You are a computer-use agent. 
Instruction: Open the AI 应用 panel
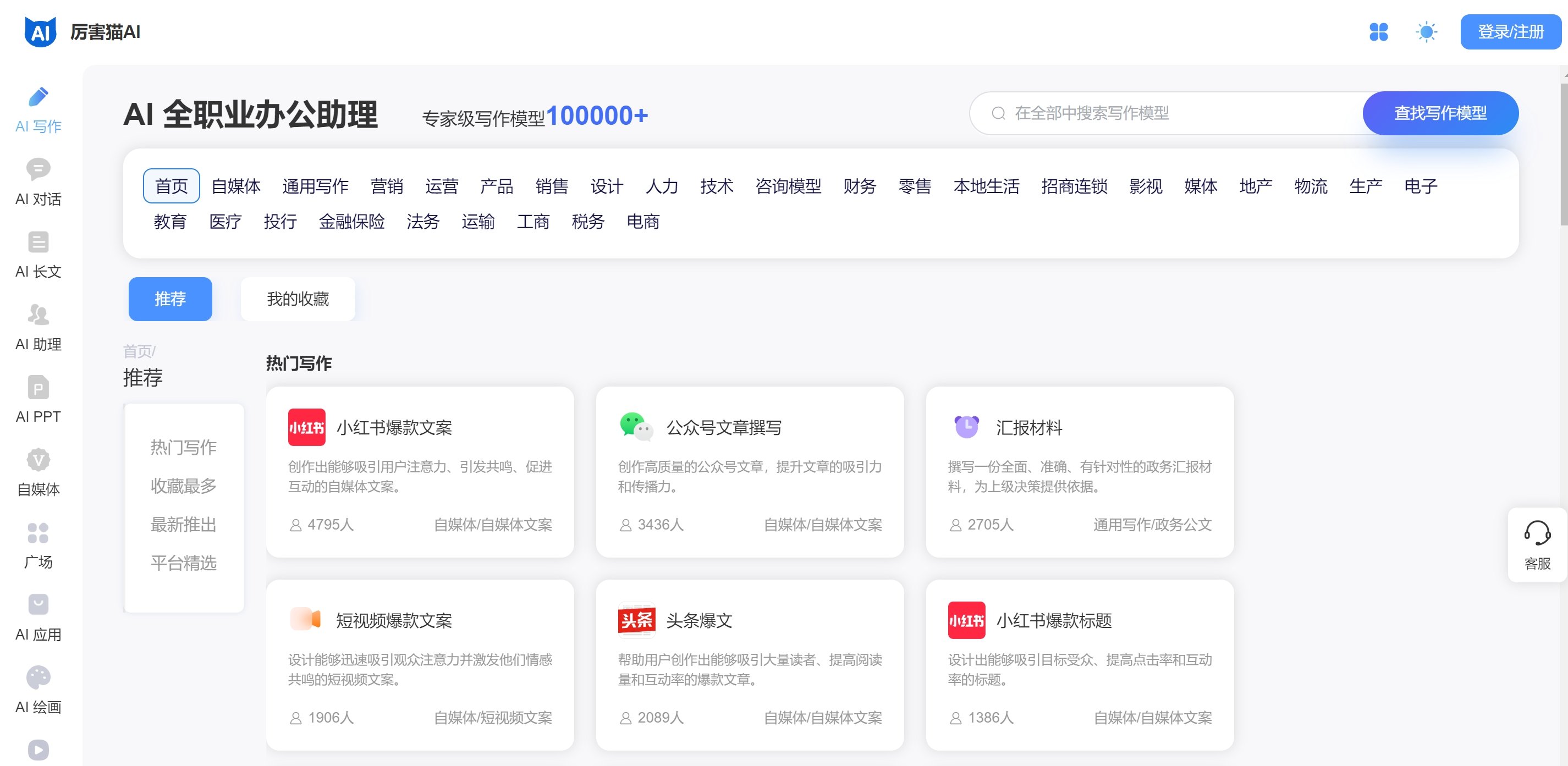[x=38, y=618]
